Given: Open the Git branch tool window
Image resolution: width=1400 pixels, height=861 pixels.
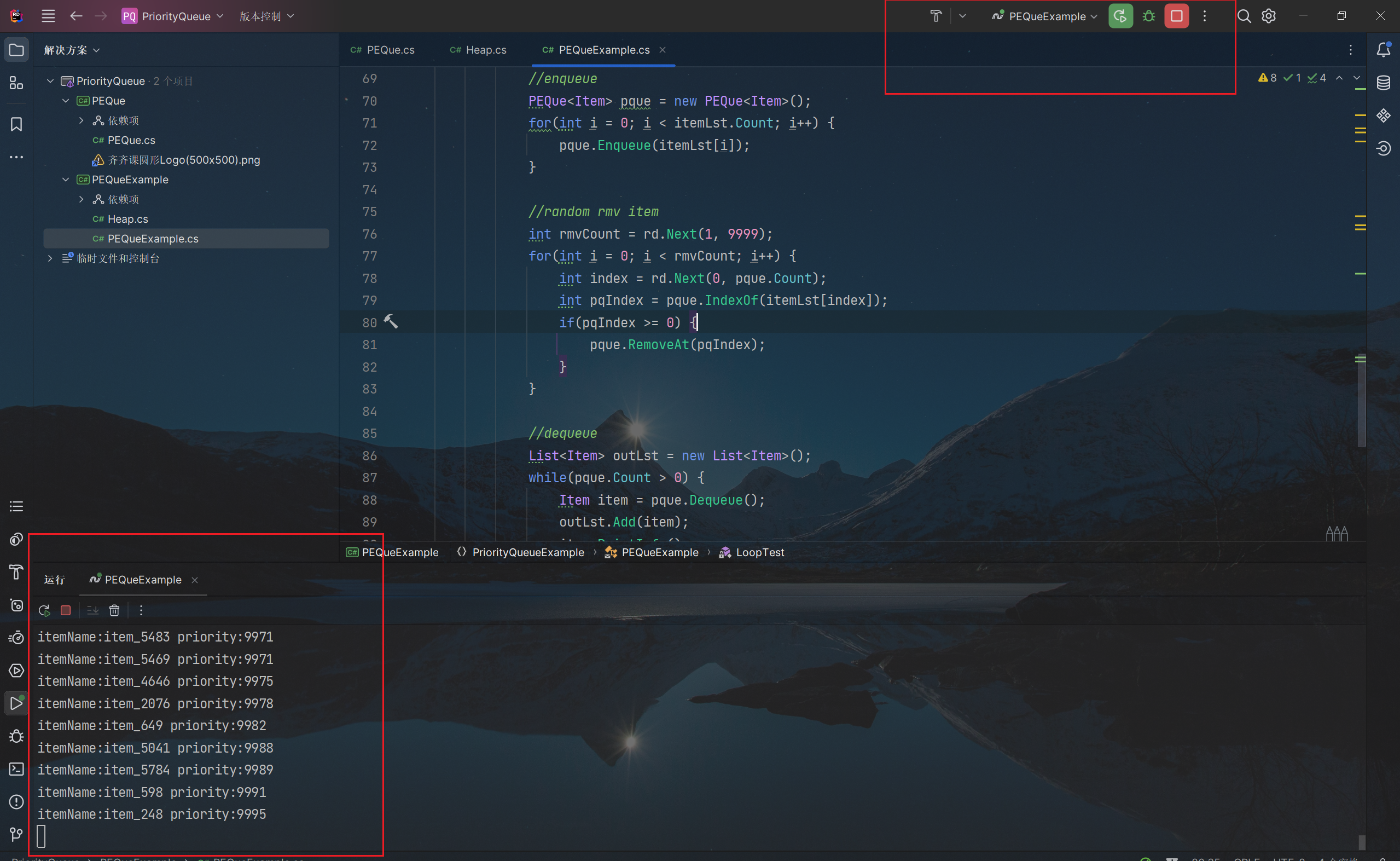Looking at the screenshot, I should (x=16, y=835).
